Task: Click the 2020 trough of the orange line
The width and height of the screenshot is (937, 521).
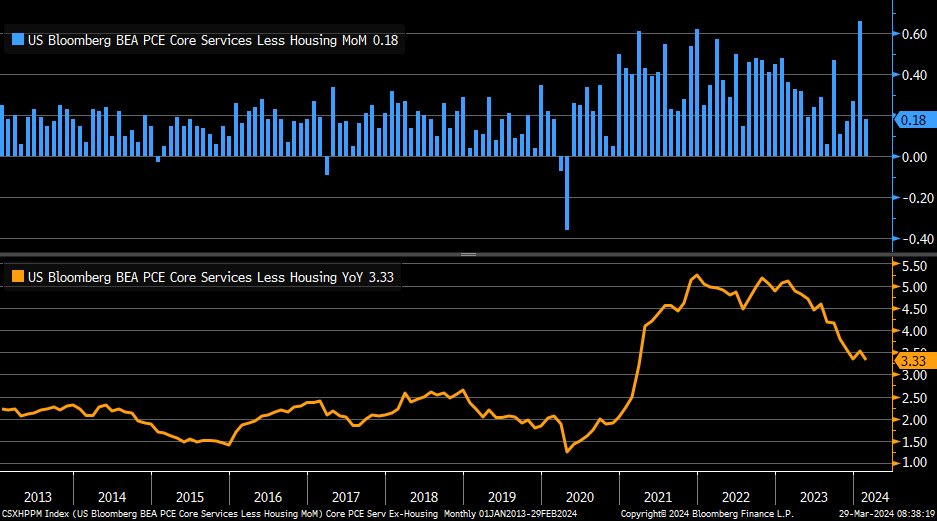Action: [567, 451]
